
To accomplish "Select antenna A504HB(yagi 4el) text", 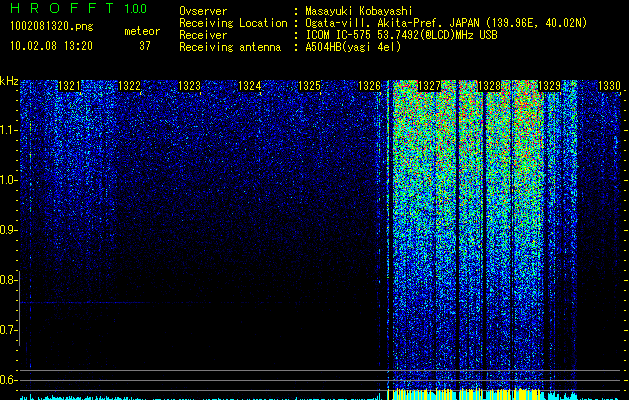I will coord(353,47).
